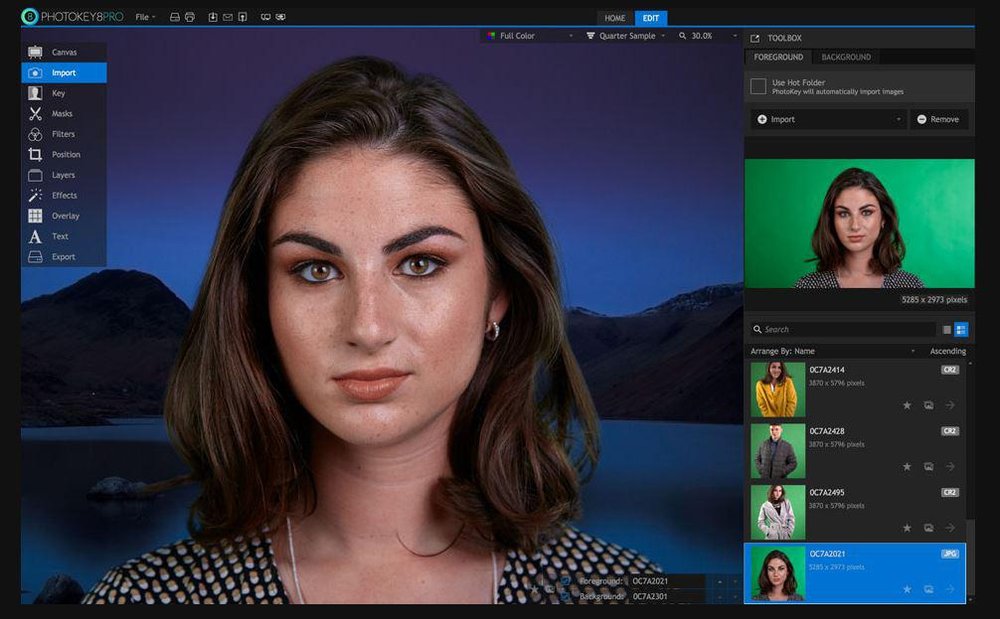The image size is (1000, 619).
Task: Open the Foreground 0C7A2021 selector
Action: pos(668,581)
